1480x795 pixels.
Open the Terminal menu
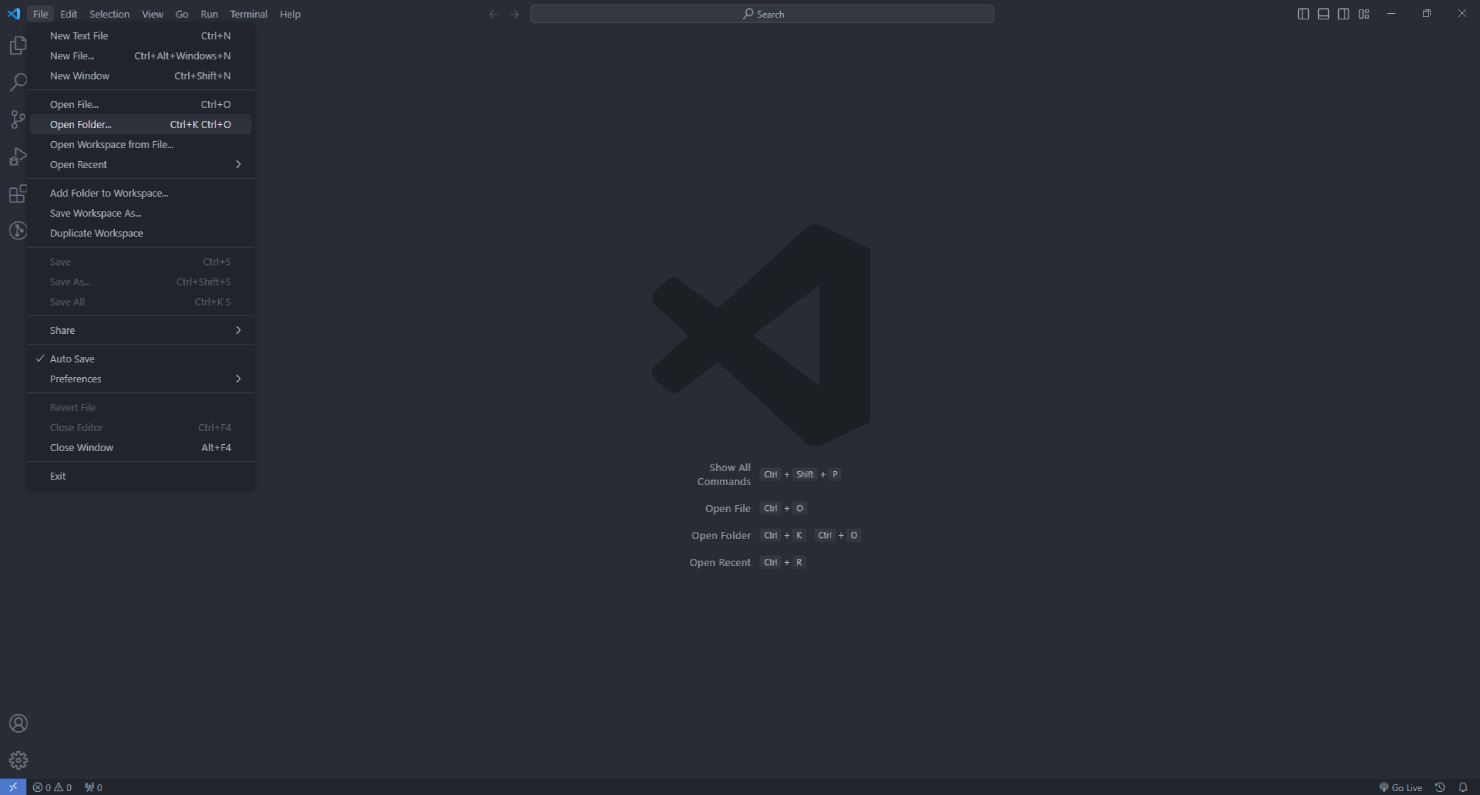coord(248,14)
